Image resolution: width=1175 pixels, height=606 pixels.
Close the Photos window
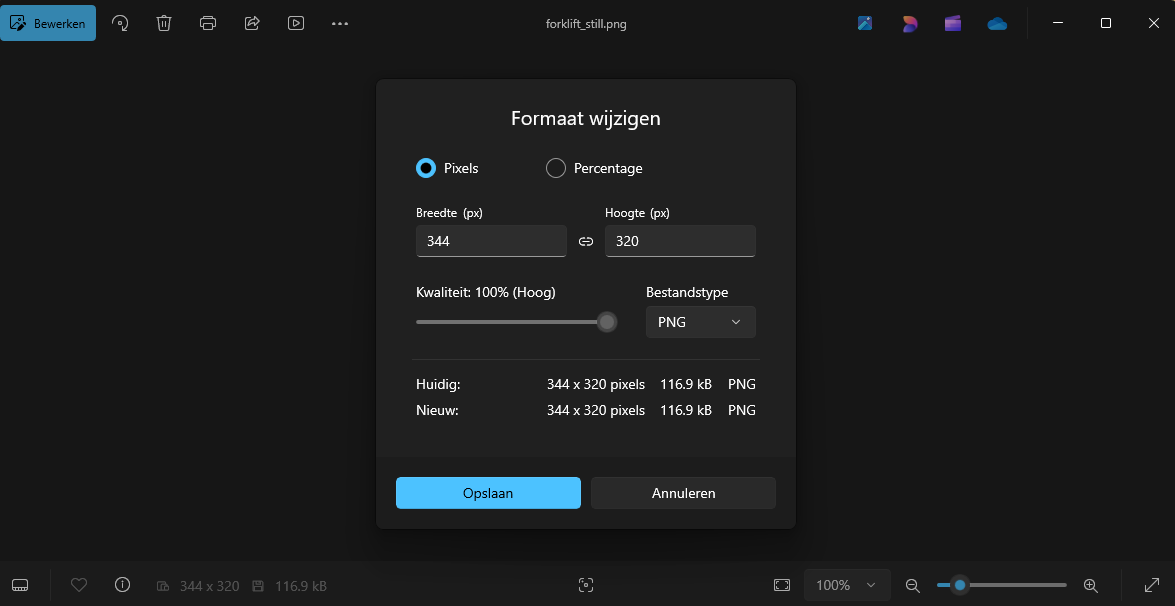pyautogui.click(x=1153, y=23)
